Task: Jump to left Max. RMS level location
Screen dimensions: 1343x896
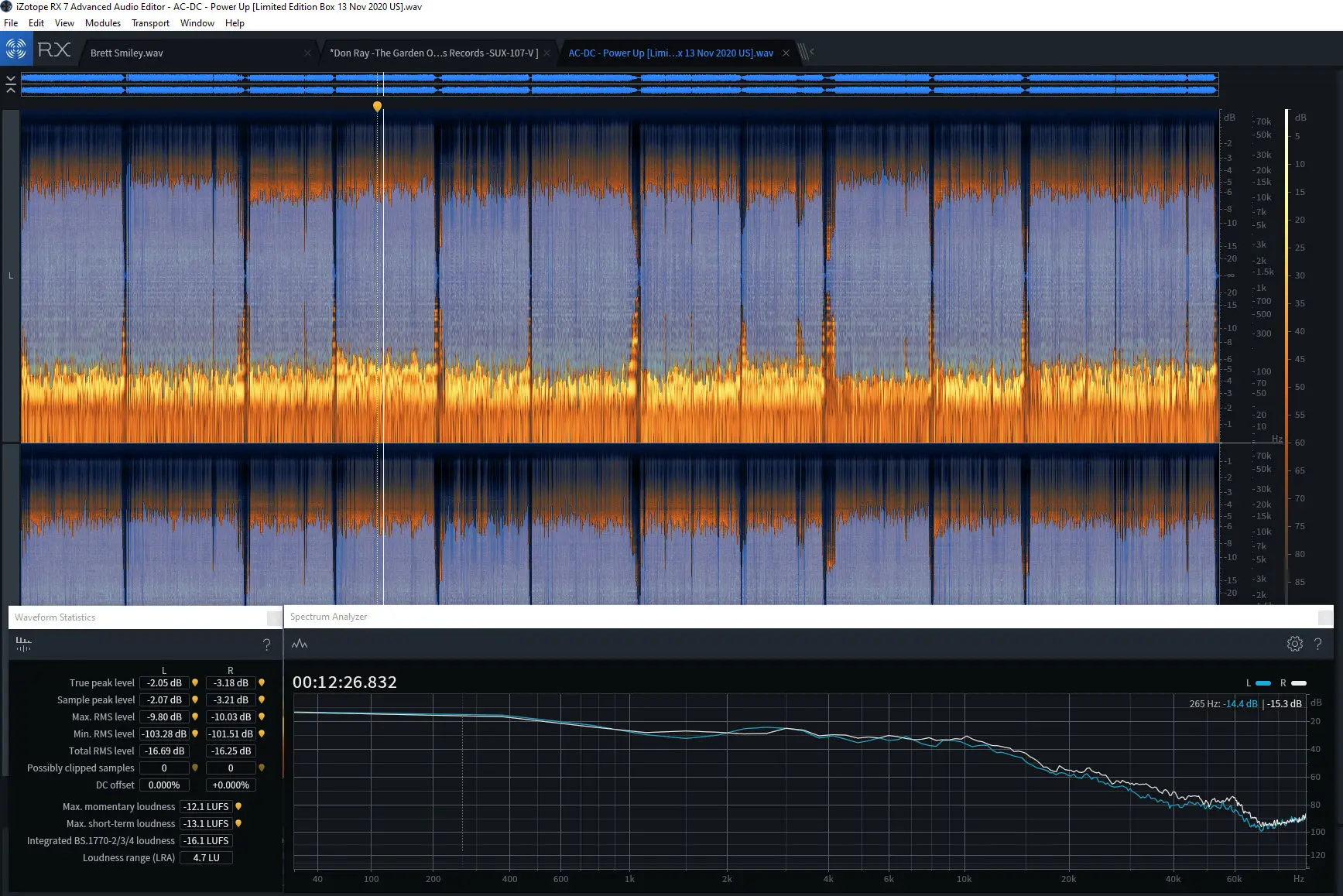Action: point(195,716)
